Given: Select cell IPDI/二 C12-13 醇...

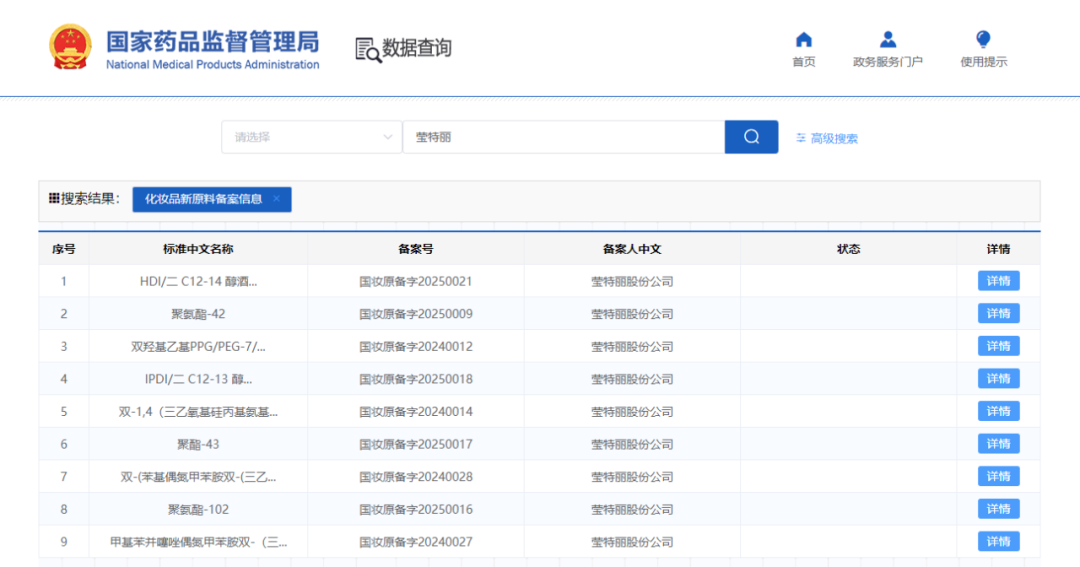Looking at the screenshot, I should (198, 379).
